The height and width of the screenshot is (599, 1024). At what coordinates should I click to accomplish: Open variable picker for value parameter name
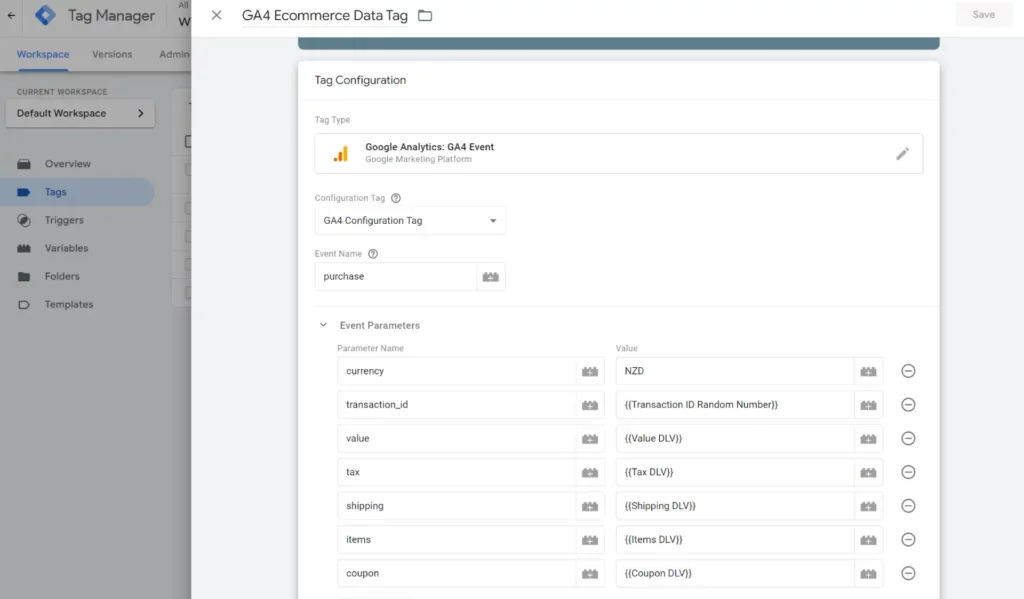click(590, 439)
